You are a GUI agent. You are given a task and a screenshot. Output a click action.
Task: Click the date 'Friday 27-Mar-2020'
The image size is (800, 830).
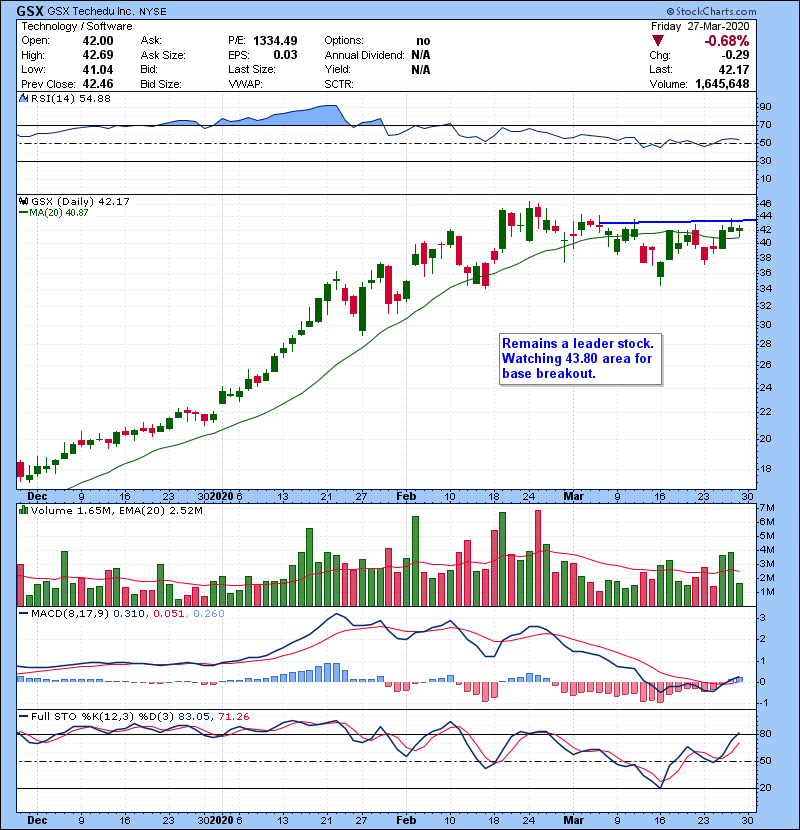pyautogui.click(x=700, y=26)
